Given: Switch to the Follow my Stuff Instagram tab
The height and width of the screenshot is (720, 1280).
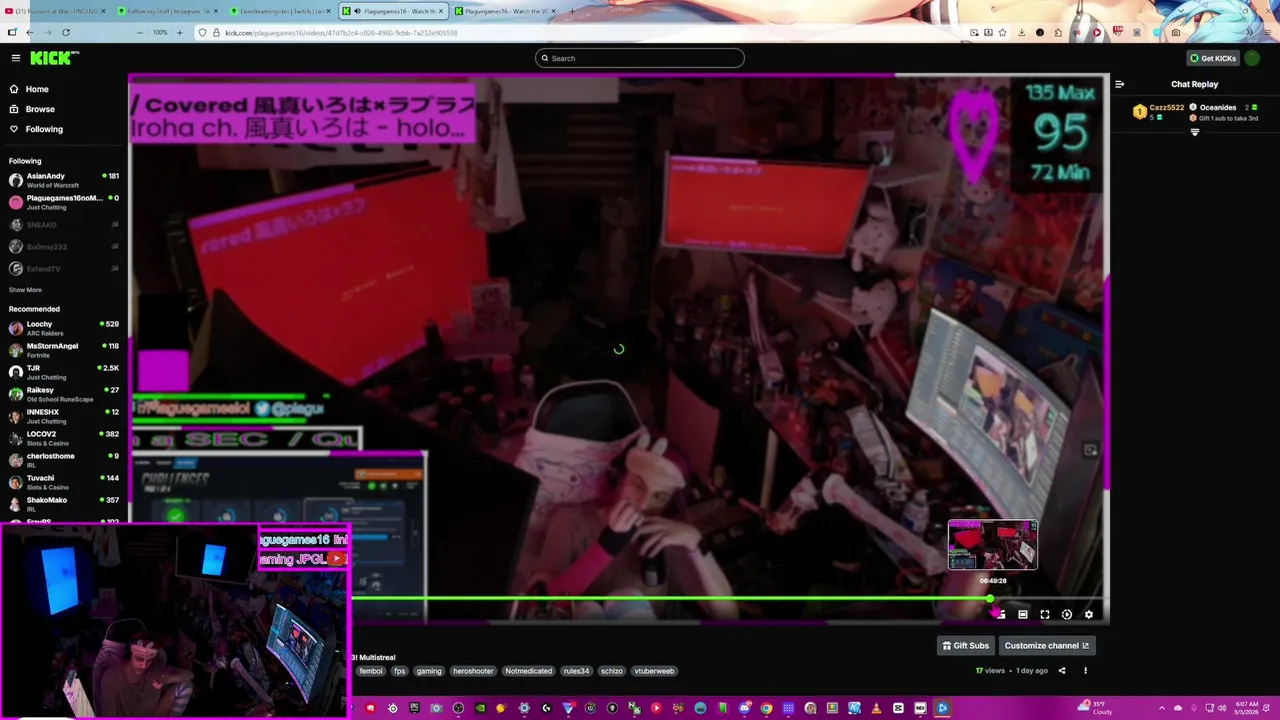Looking at the screenshot, I should click(167, 11).
